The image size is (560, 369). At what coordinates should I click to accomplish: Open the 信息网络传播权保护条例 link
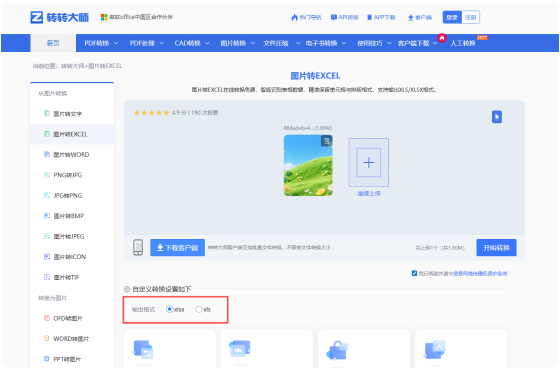click(480, 274)
